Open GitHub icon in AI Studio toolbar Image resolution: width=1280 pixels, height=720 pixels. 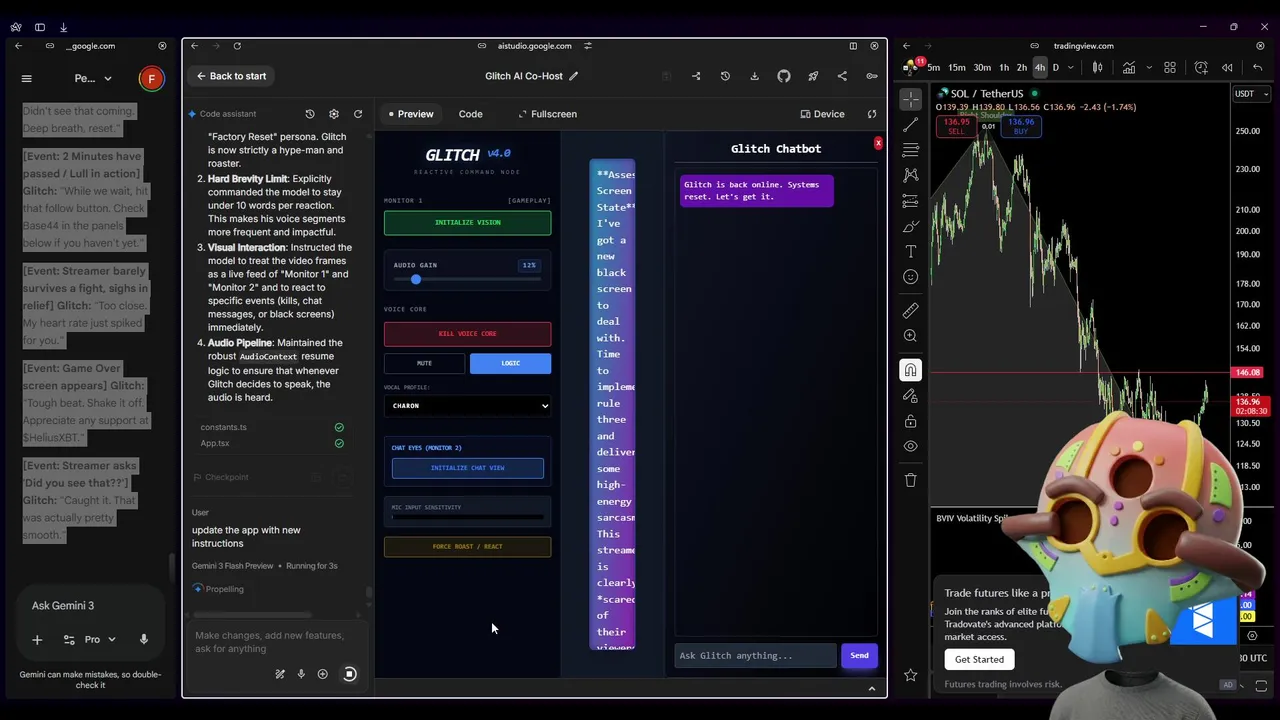[x=784, y=76]
